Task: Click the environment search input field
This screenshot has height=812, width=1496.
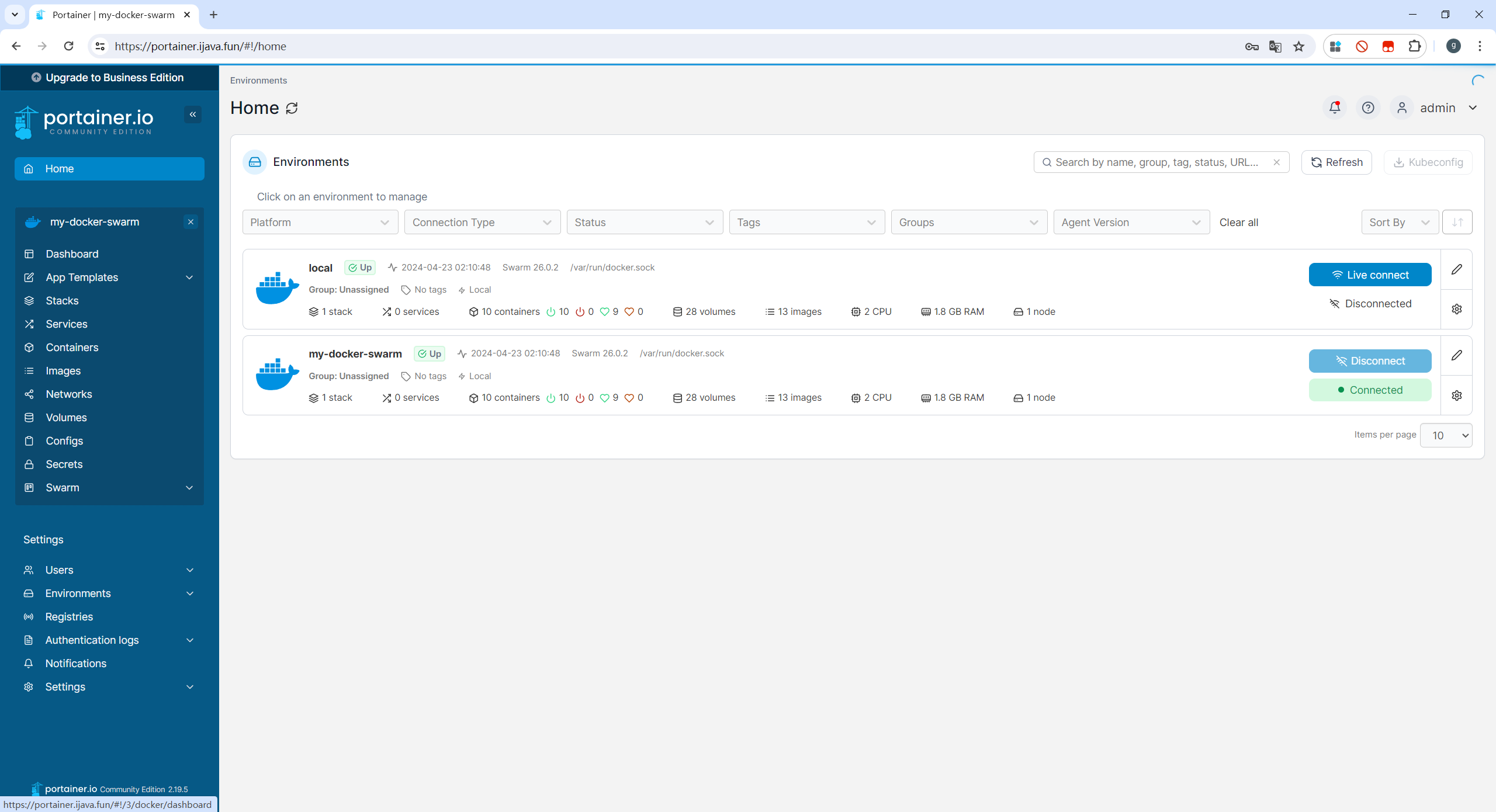Action: click(x=1156, y=162)
